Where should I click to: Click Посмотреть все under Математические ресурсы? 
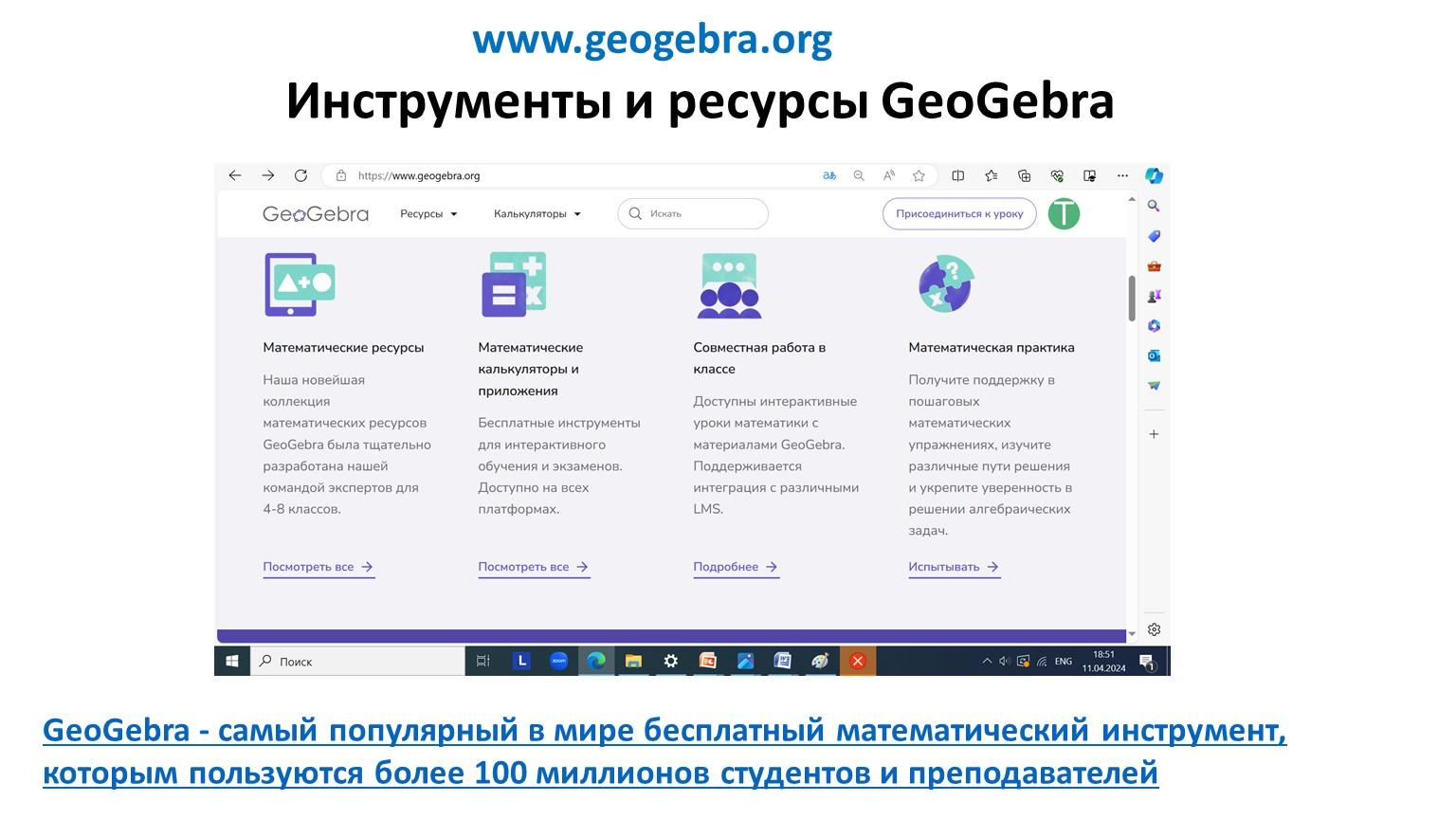318,567
